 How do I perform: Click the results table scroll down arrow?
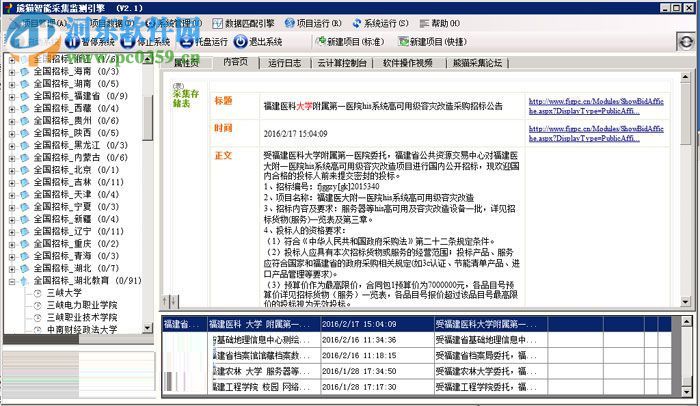[x=687, y=392]
